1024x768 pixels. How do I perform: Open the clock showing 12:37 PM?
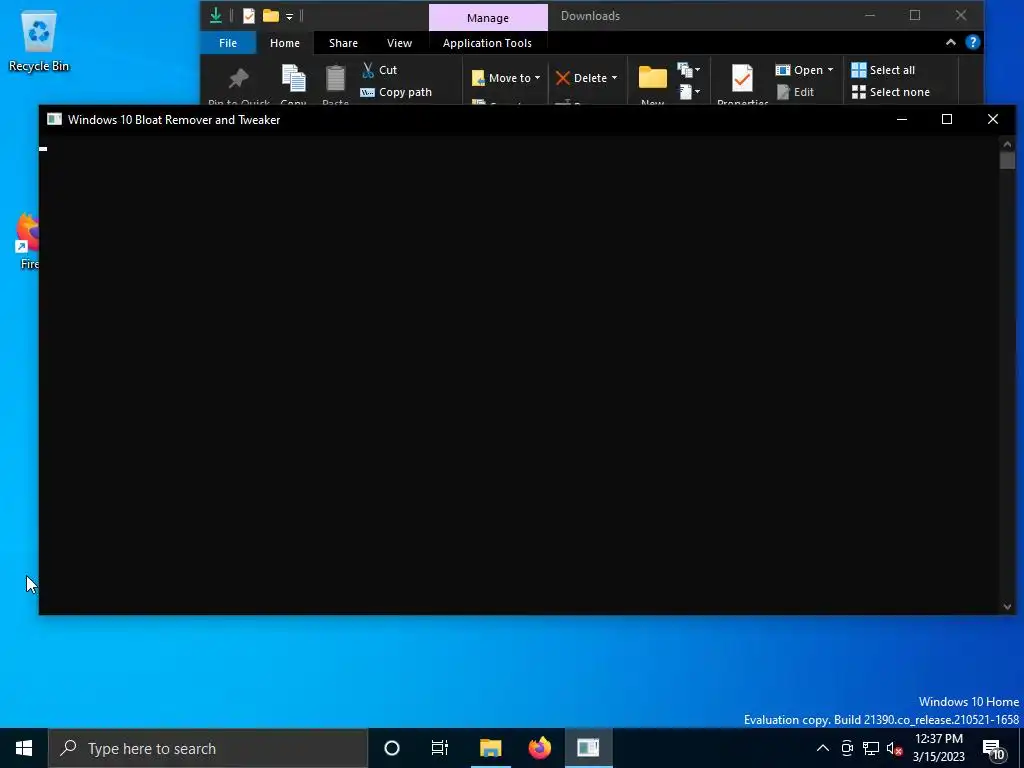pos(938,748)
